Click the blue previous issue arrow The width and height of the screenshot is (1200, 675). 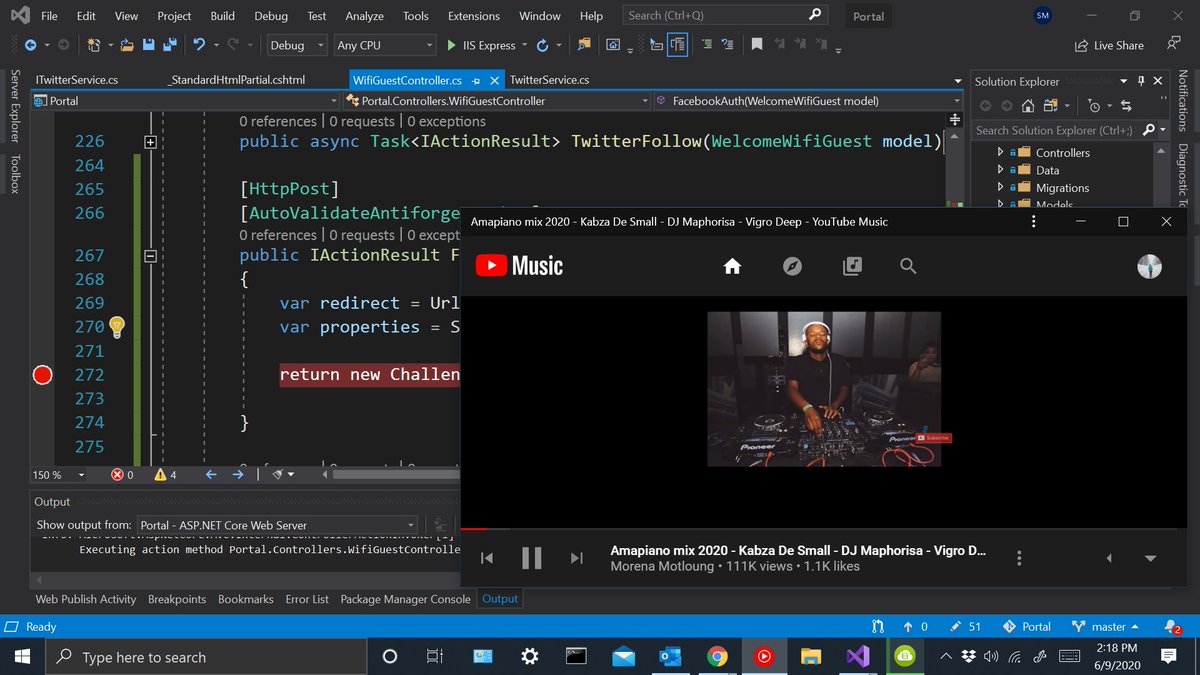(211, 475)
